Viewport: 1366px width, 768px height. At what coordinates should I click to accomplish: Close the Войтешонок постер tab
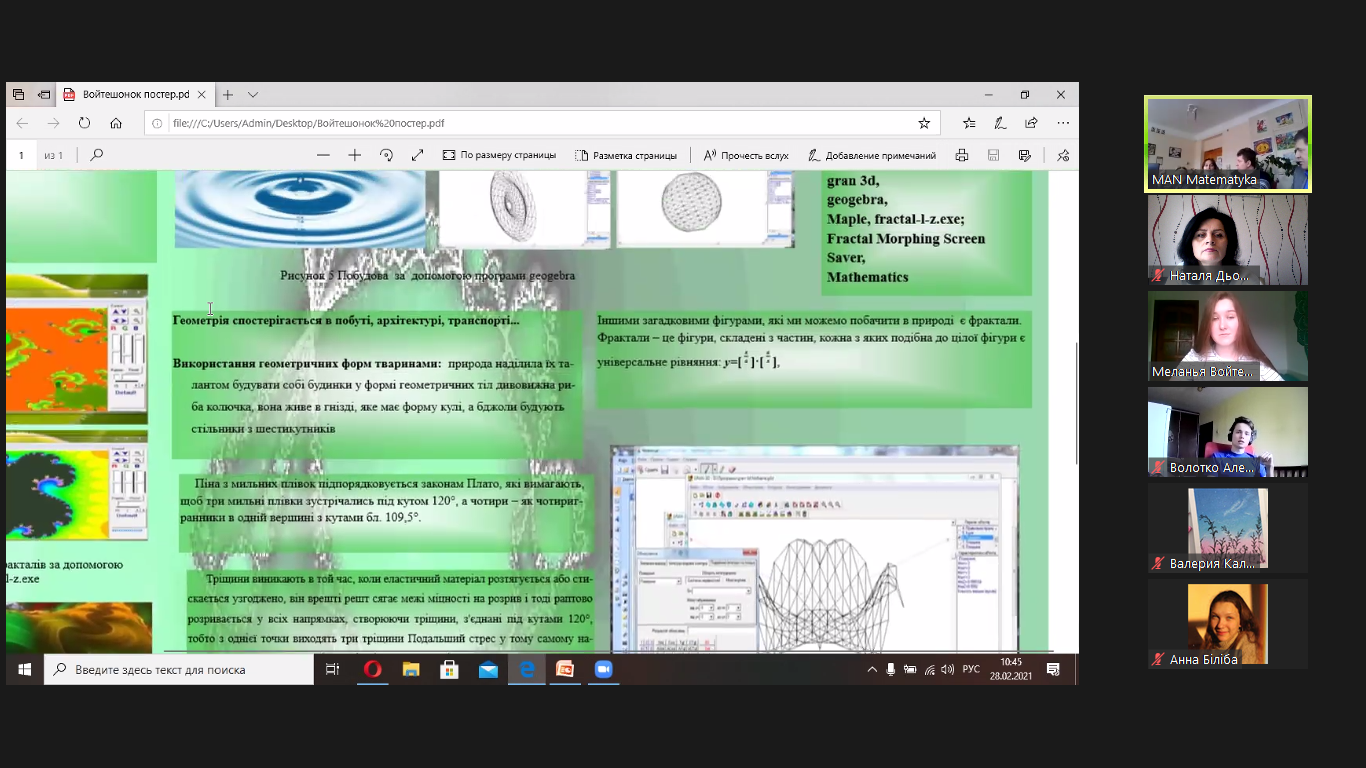click(x=202, y=94)
